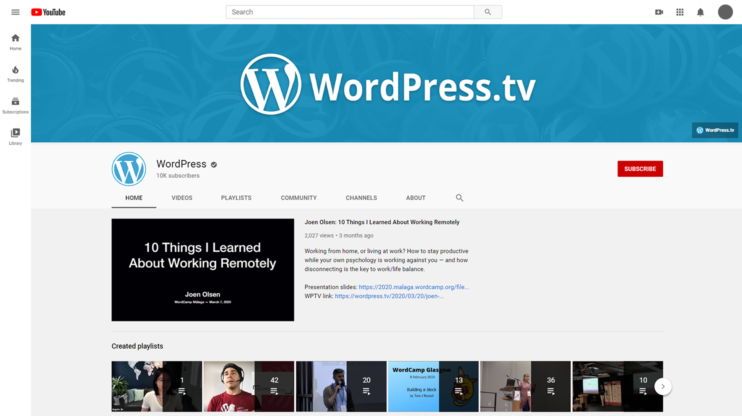Switch to the Playlists tab
Screen dimensions: 742x416
[236, 198]
